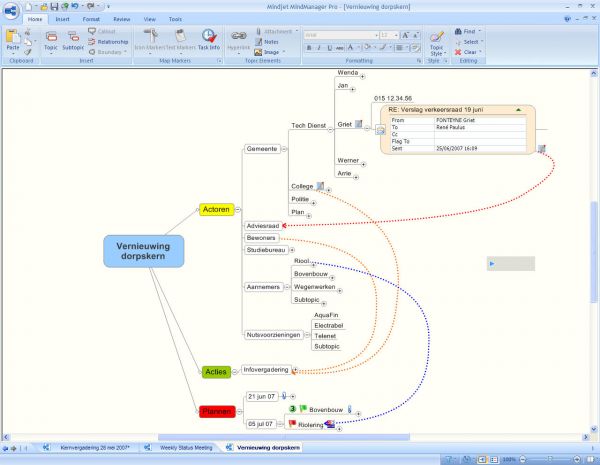Click the Paste clipboard icon
The height and width of the screenshot is (465, 600).
(13, 37)
